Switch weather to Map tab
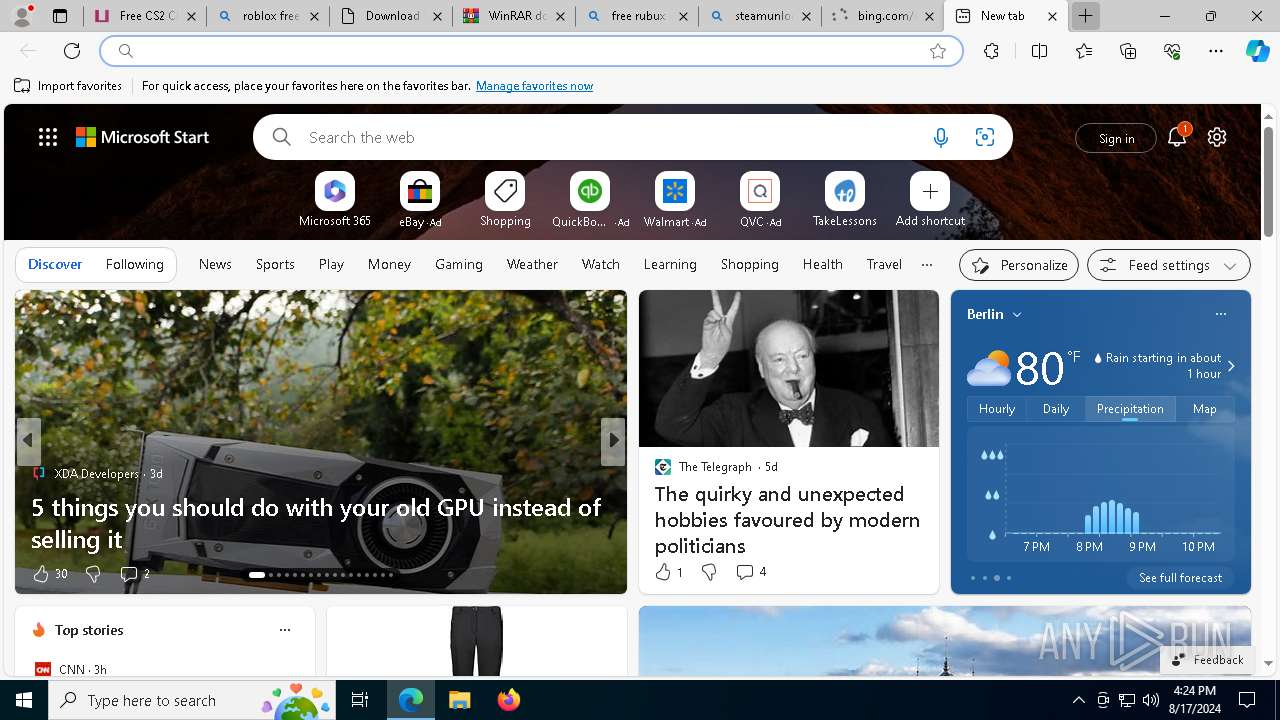The image size is (1280, 720). (x=1205, y=408)
